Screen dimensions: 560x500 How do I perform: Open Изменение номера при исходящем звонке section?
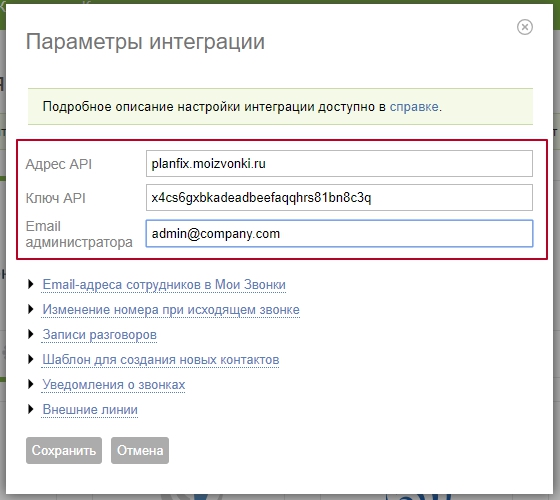tap(171, 310)
